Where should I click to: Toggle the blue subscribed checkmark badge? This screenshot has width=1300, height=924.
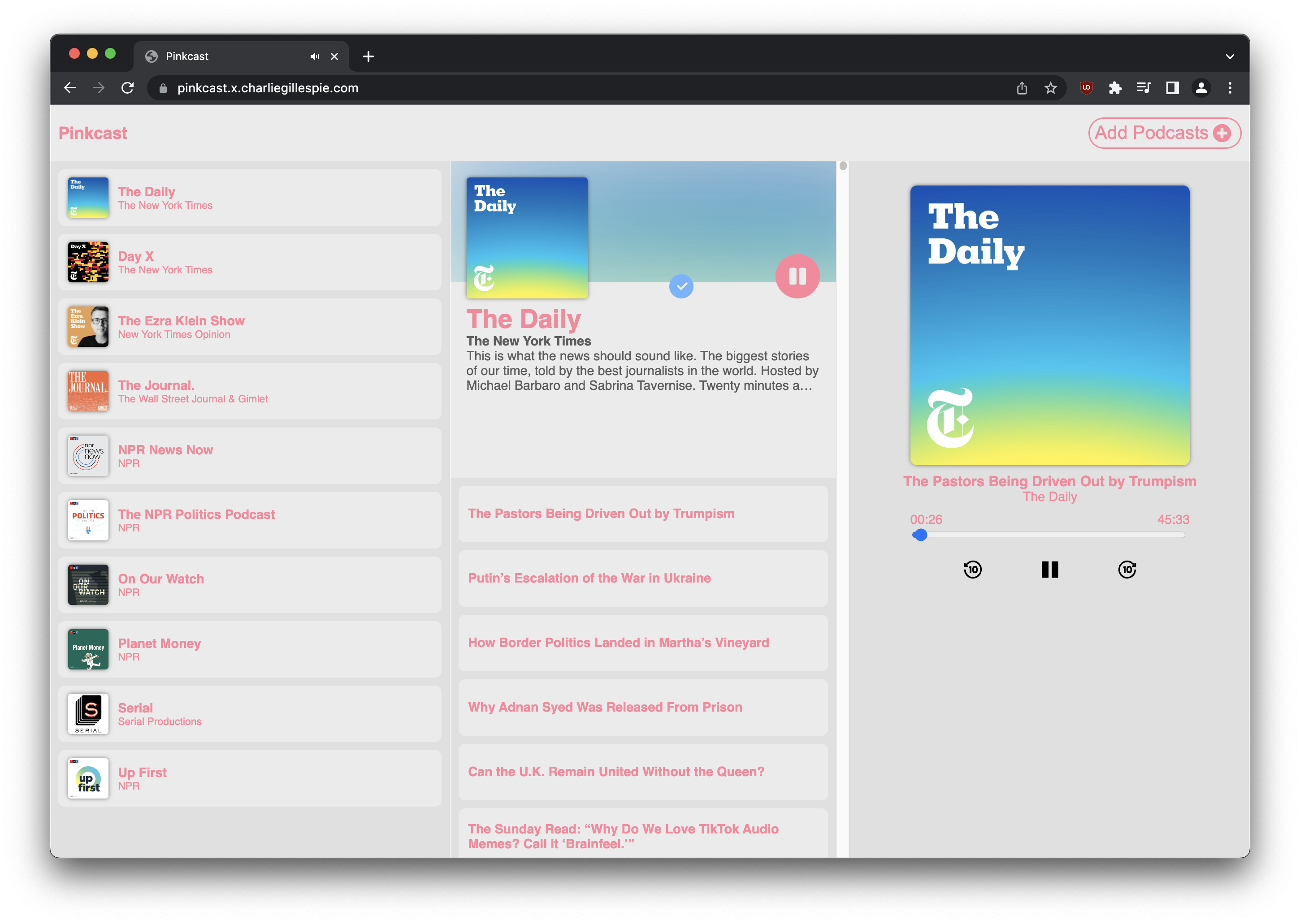tap(681, 286)
